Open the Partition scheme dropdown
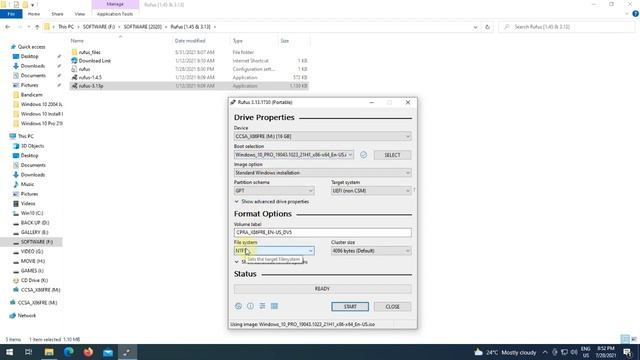 tap(274, 191)
